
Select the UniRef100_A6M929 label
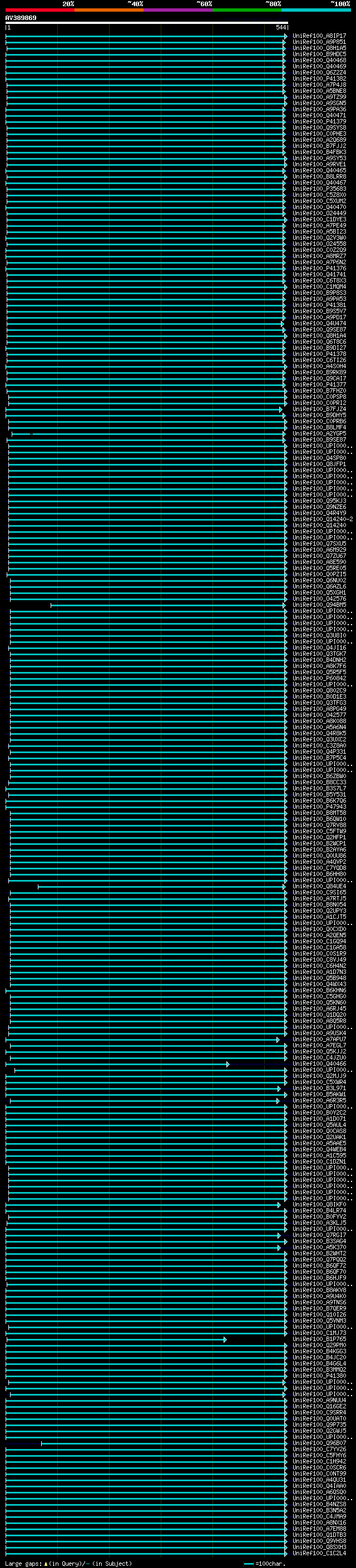pyautogui.click(x=319, y=550)
